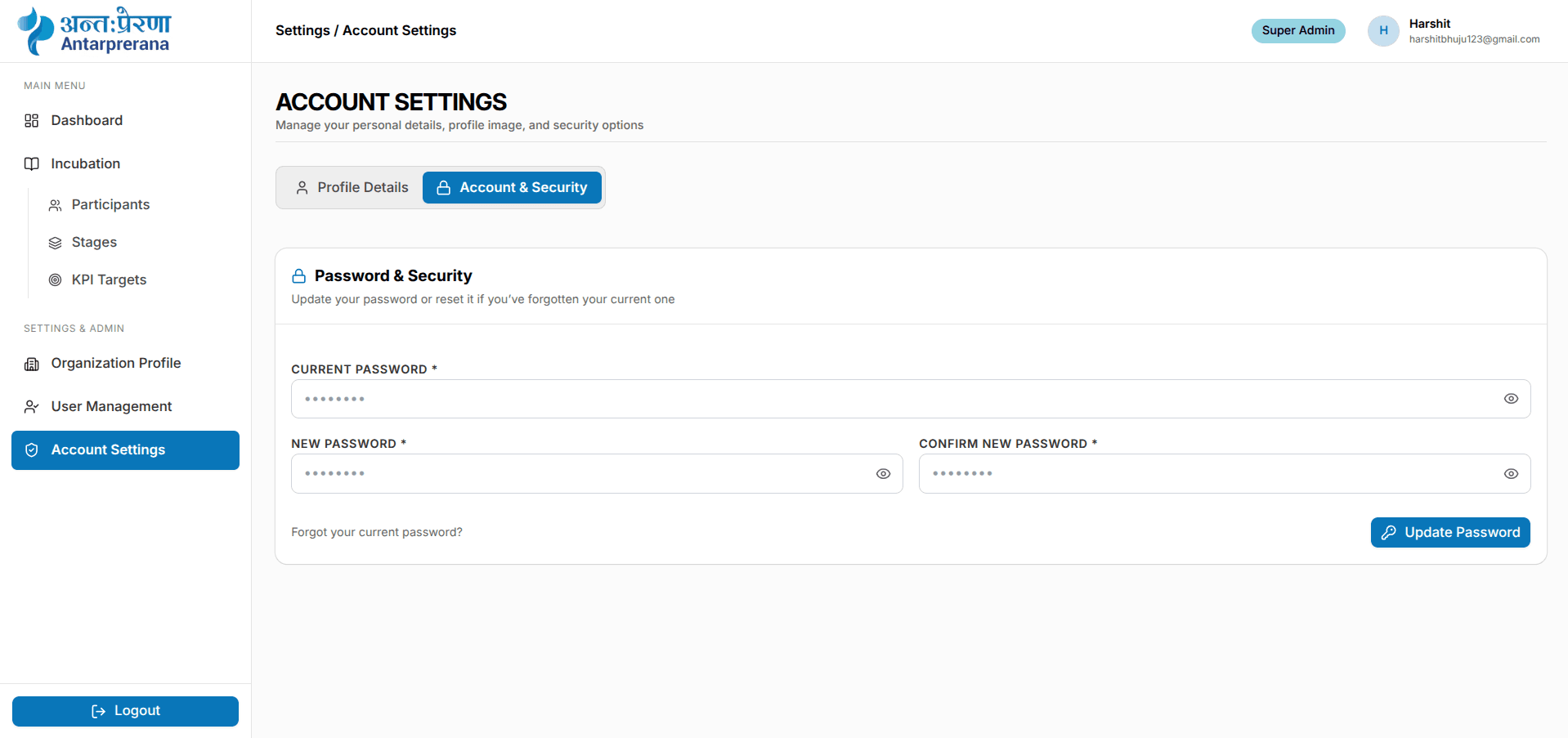Open the Dashboard menu item

[125, 121]
